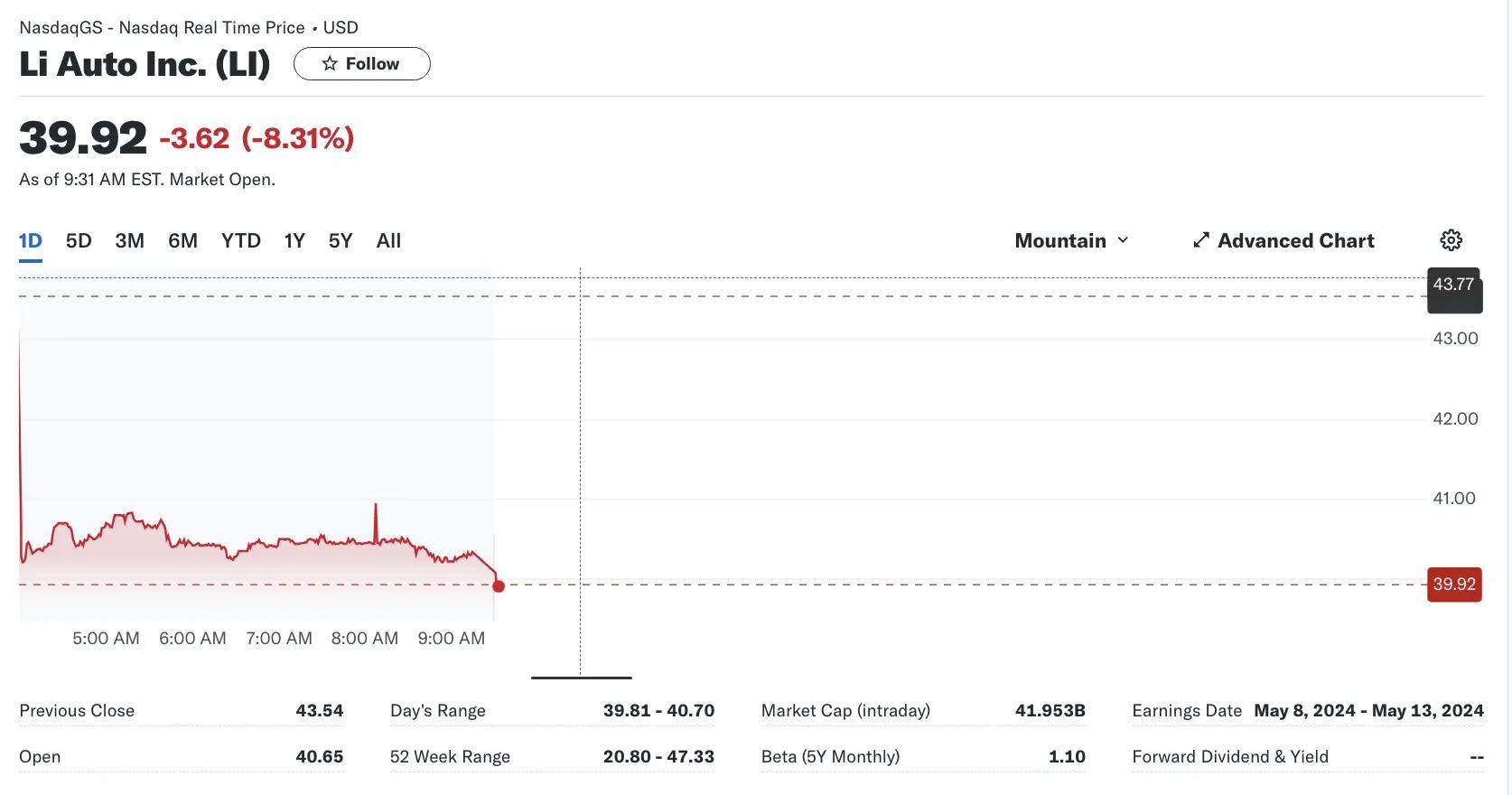The image size is (1512, 795).
Task: Click the Li Auto Inc. (LI) title
Action: click(x=145, y=64)
